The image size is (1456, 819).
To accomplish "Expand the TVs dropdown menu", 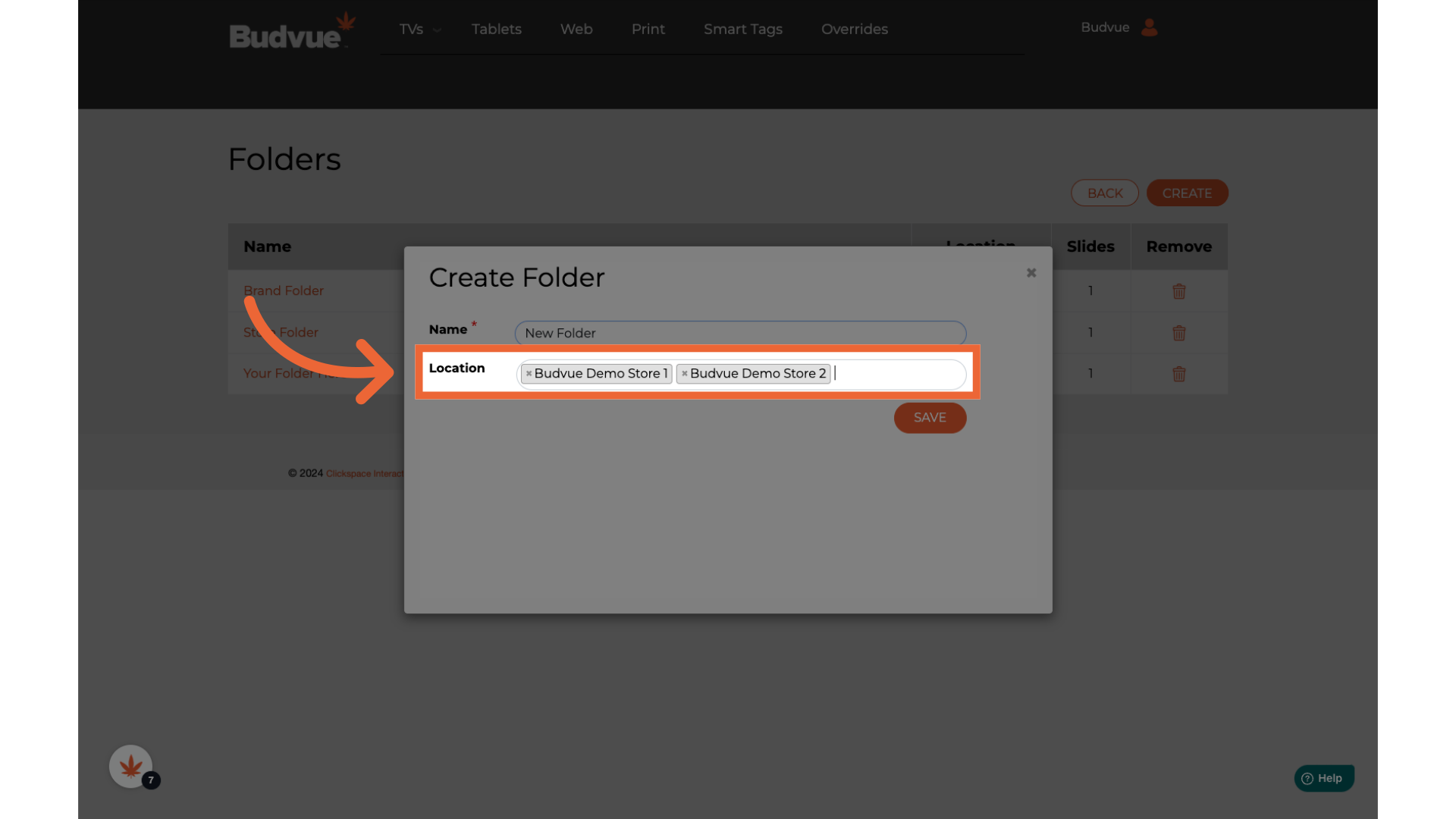I will (419, 30).
